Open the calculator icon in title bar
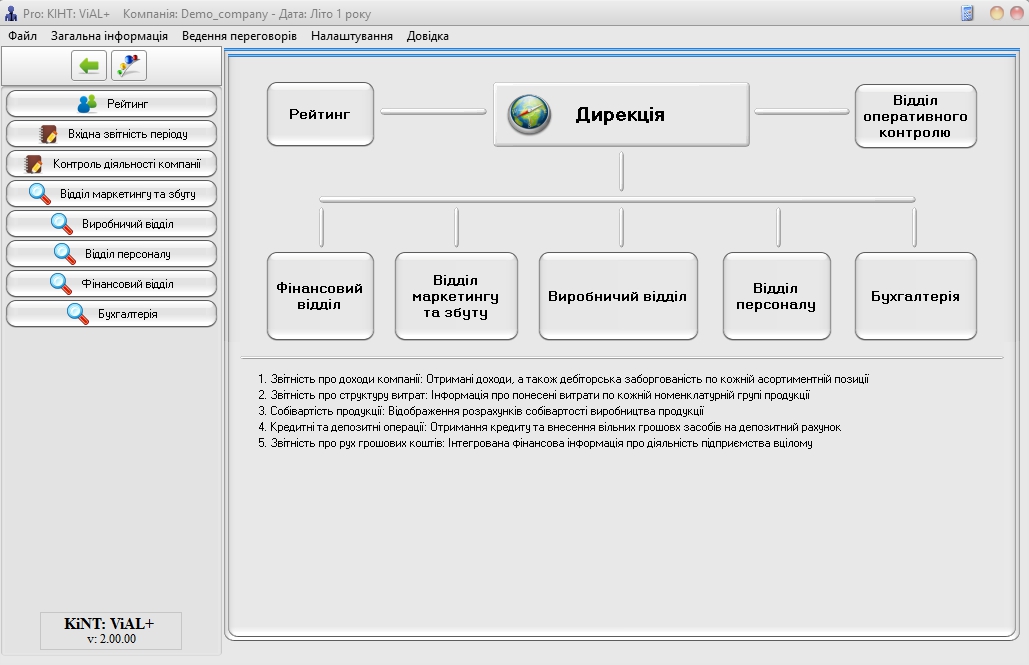 (x=967, y=13)
